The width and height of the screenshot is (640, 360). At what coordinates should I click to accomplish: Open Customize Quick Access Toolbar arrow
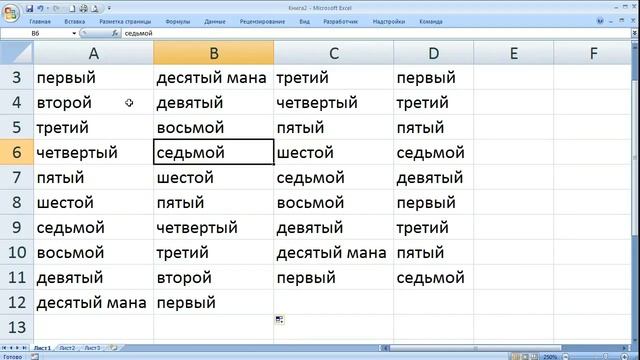[109, 8]
